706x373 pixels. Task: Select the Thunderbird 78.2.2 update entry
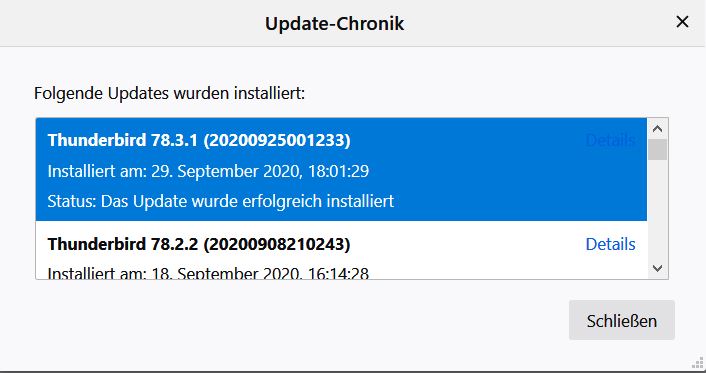tap(341, 250)
